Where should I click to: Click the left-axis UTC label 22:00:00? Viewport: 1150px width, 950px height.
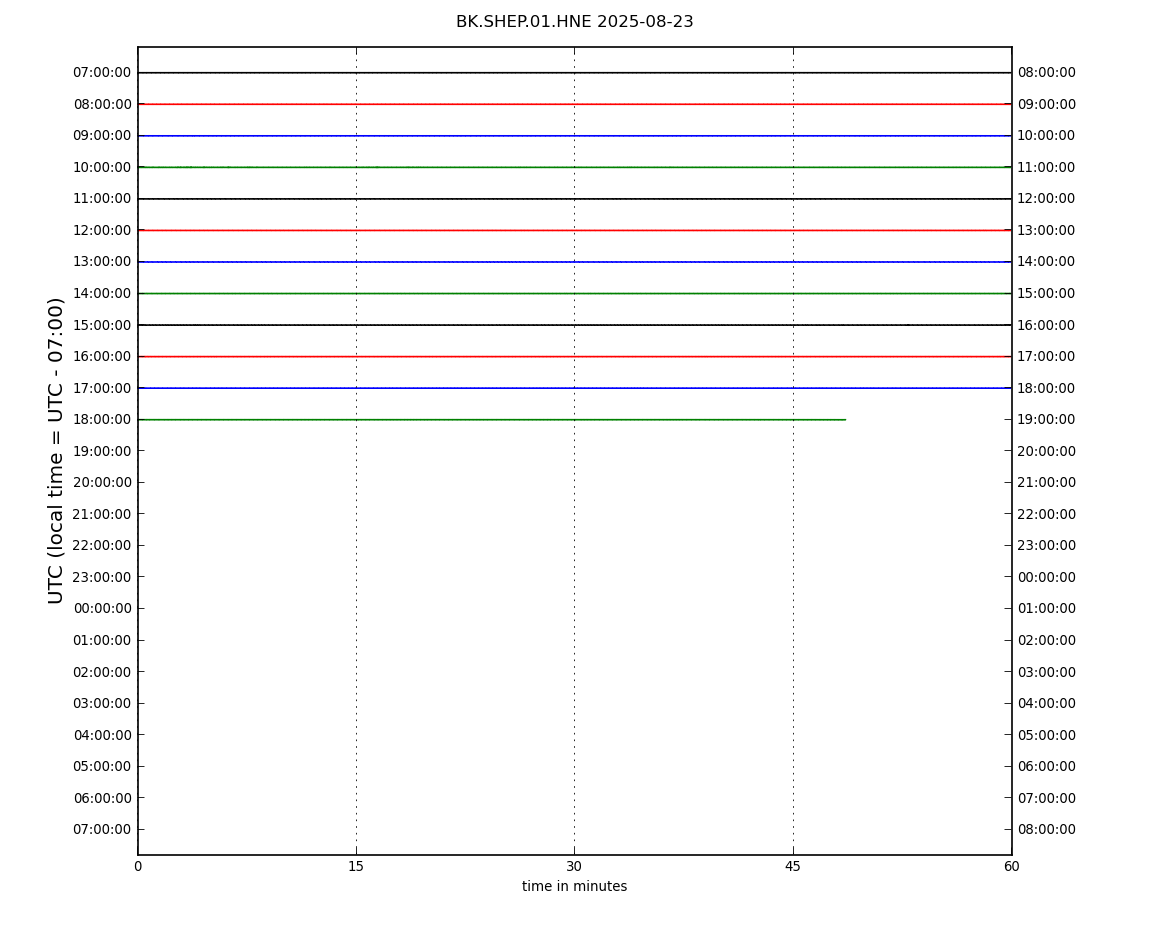click(102, 546)
